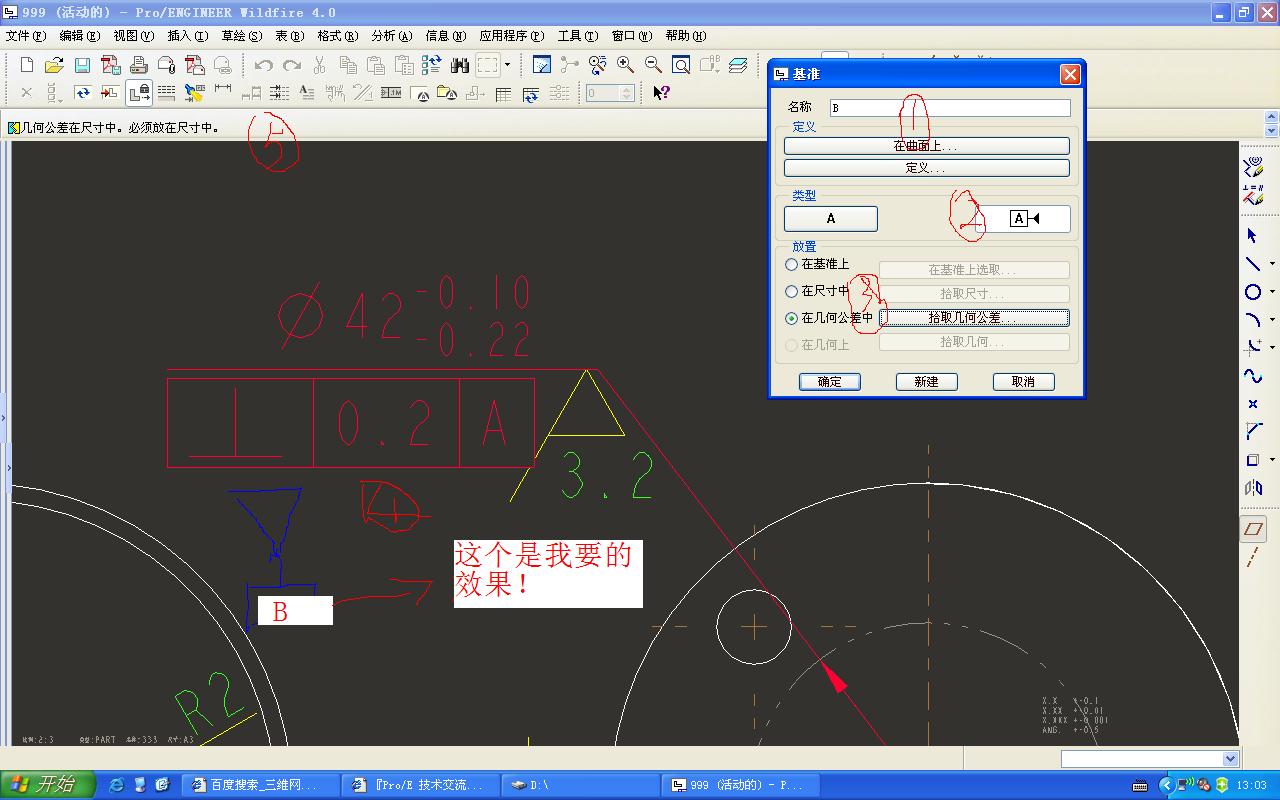Cancel the datum dialog with 取消
This screenshot has width=1280, height=800.
tap(1023, 382)
